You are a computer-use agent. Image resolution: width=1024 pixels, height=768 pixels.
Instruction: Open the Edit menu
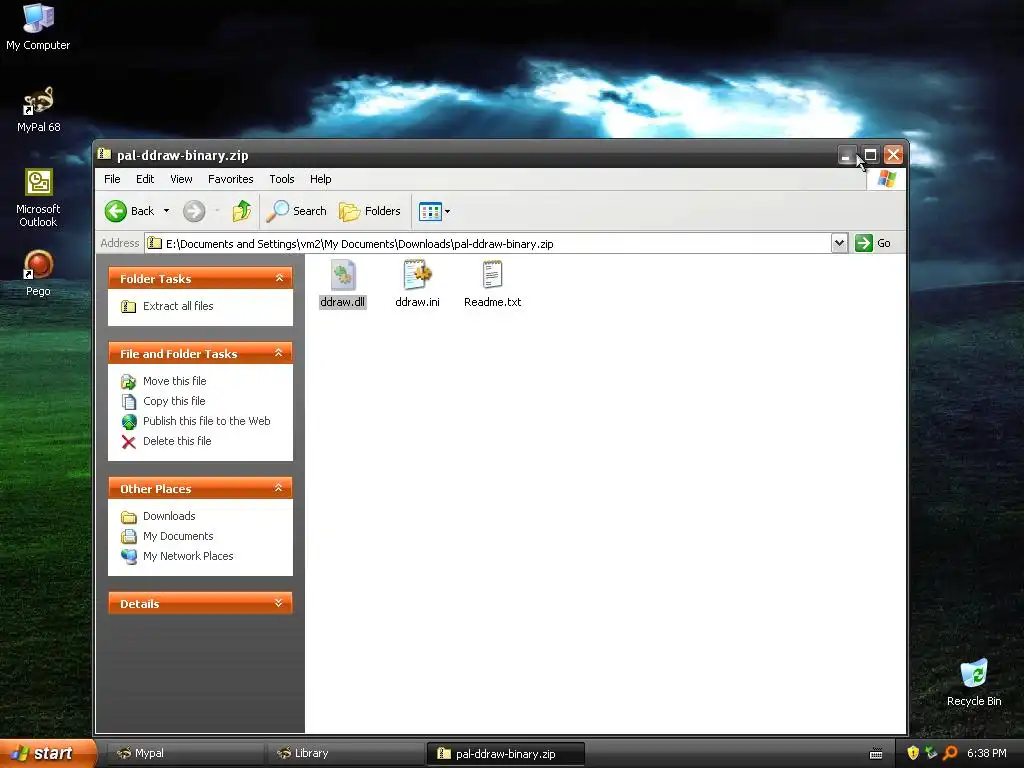coord(145,179)
